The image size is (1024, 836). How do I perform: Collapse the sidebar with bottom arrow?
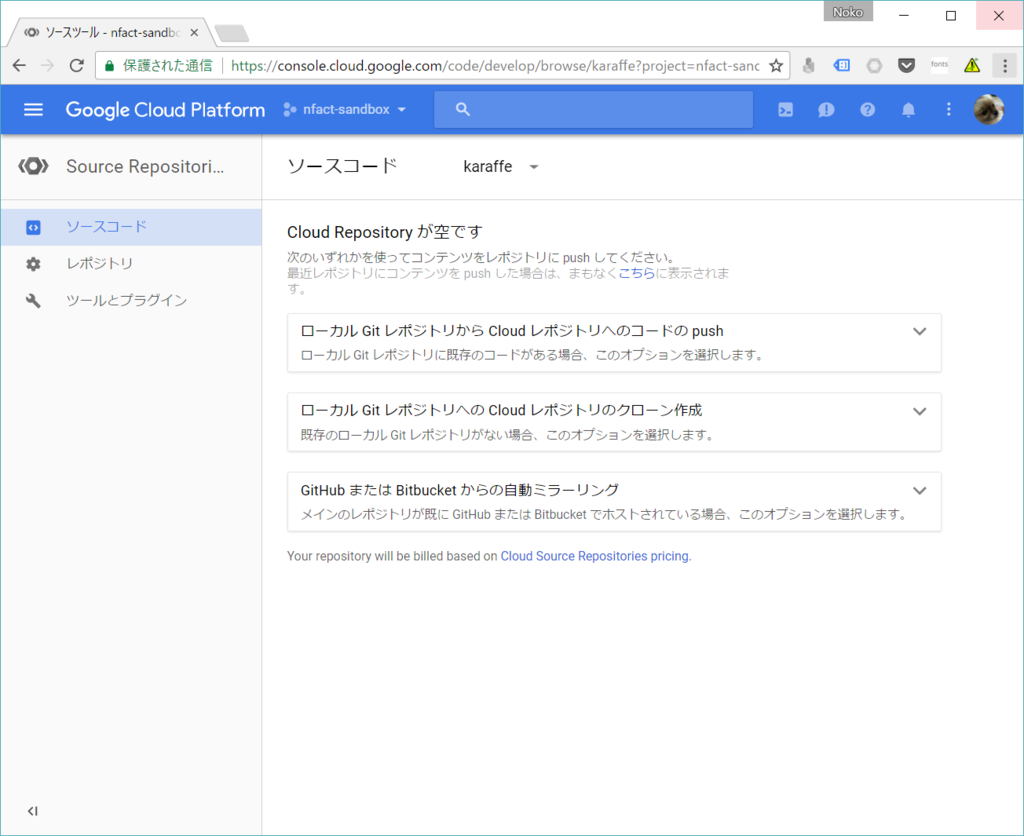pos(33,811)
